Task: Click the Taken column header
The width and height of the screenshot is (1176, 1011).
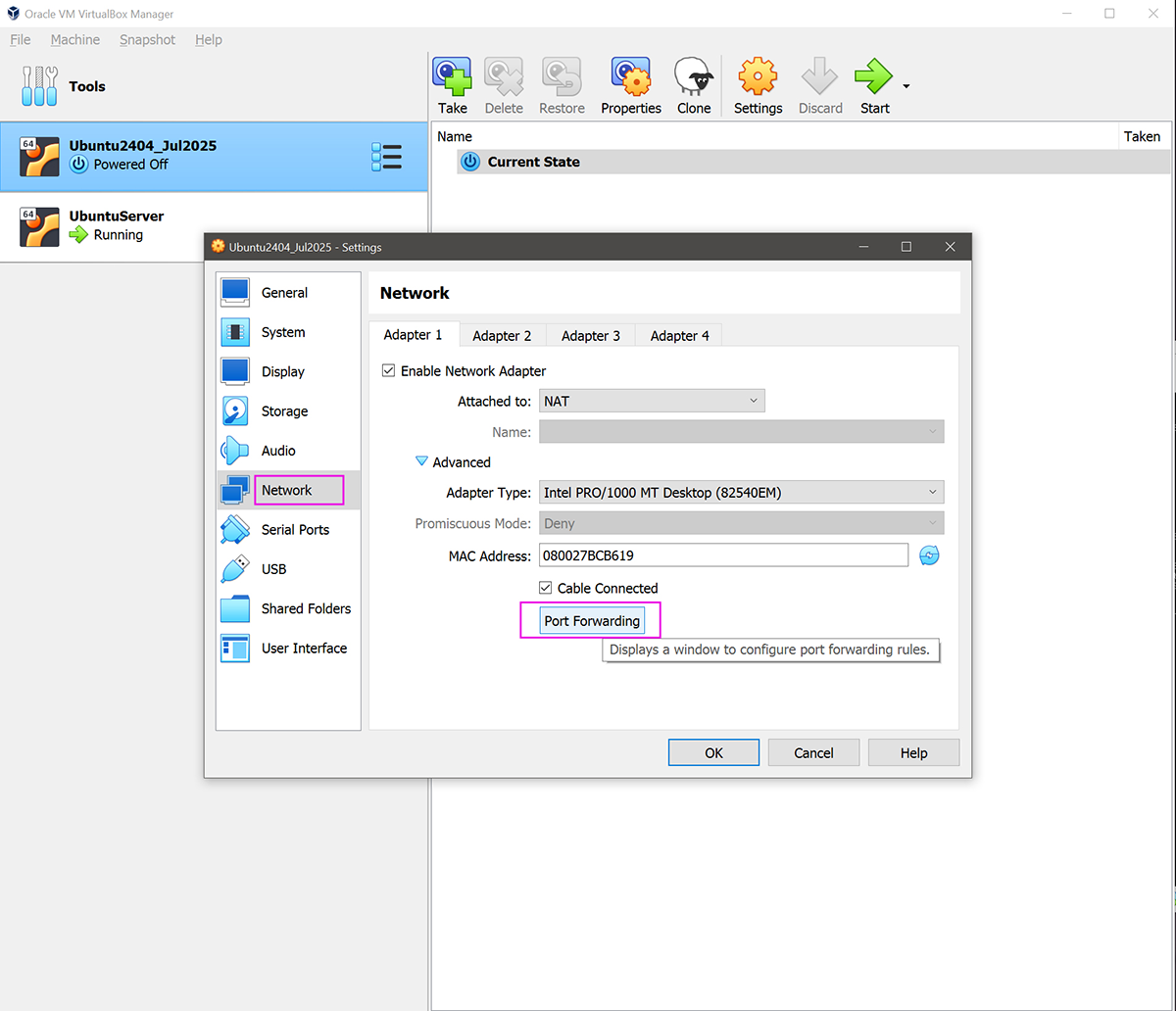Action: [x=1142, y=136]
